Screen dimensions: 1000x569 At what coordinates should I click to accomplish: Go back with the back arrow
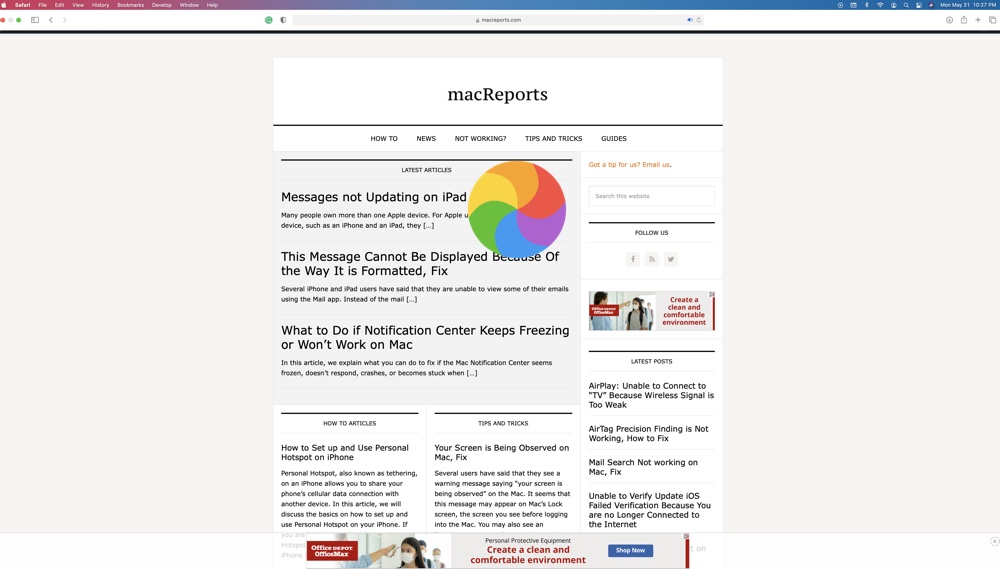click(x=51, y=20)
